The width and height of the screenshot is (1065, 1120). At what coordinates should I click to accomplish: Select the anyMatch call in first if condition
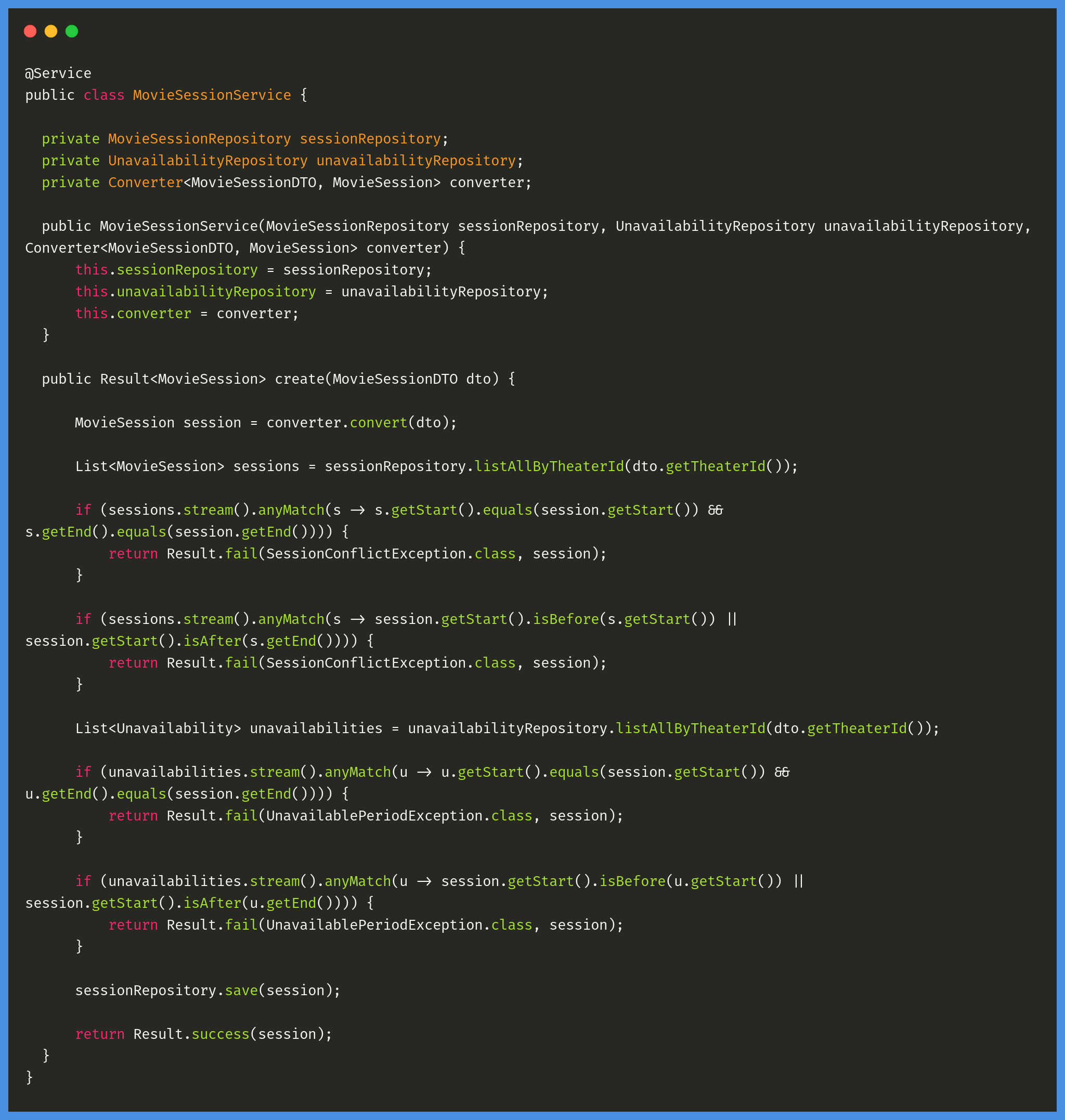[291, 509]
